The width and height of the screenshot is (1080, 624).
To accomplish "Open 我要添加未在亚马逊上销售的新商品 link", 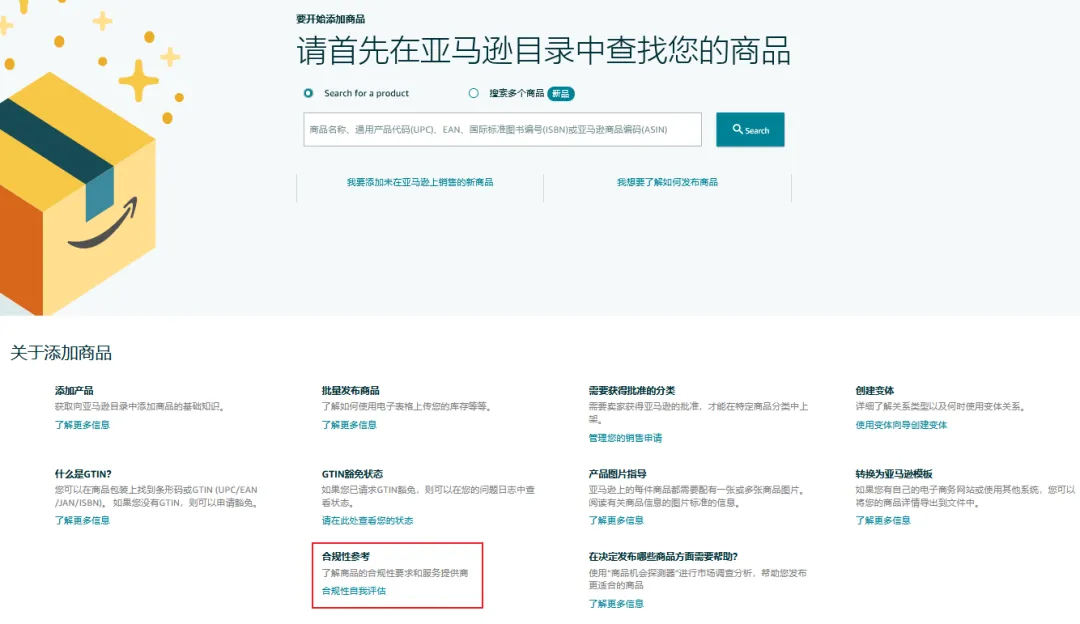I will (x=419, y=182).
